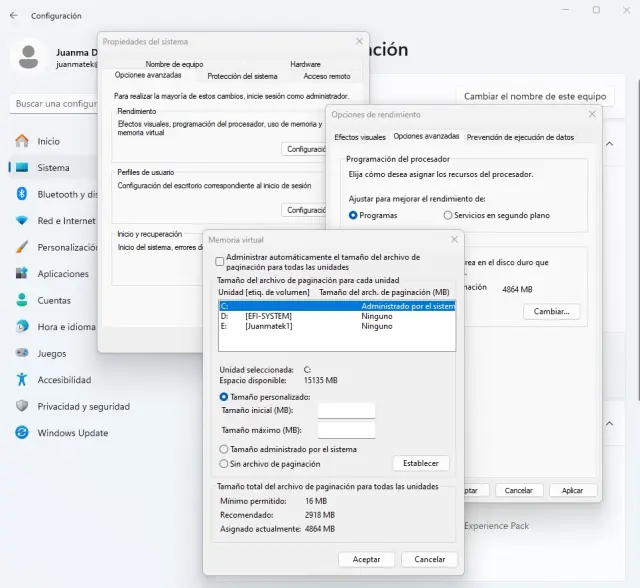Select the Accesibilidad icon
This screenshot has height=588, width=640.
pyautogui.click(x=21, y=380)
